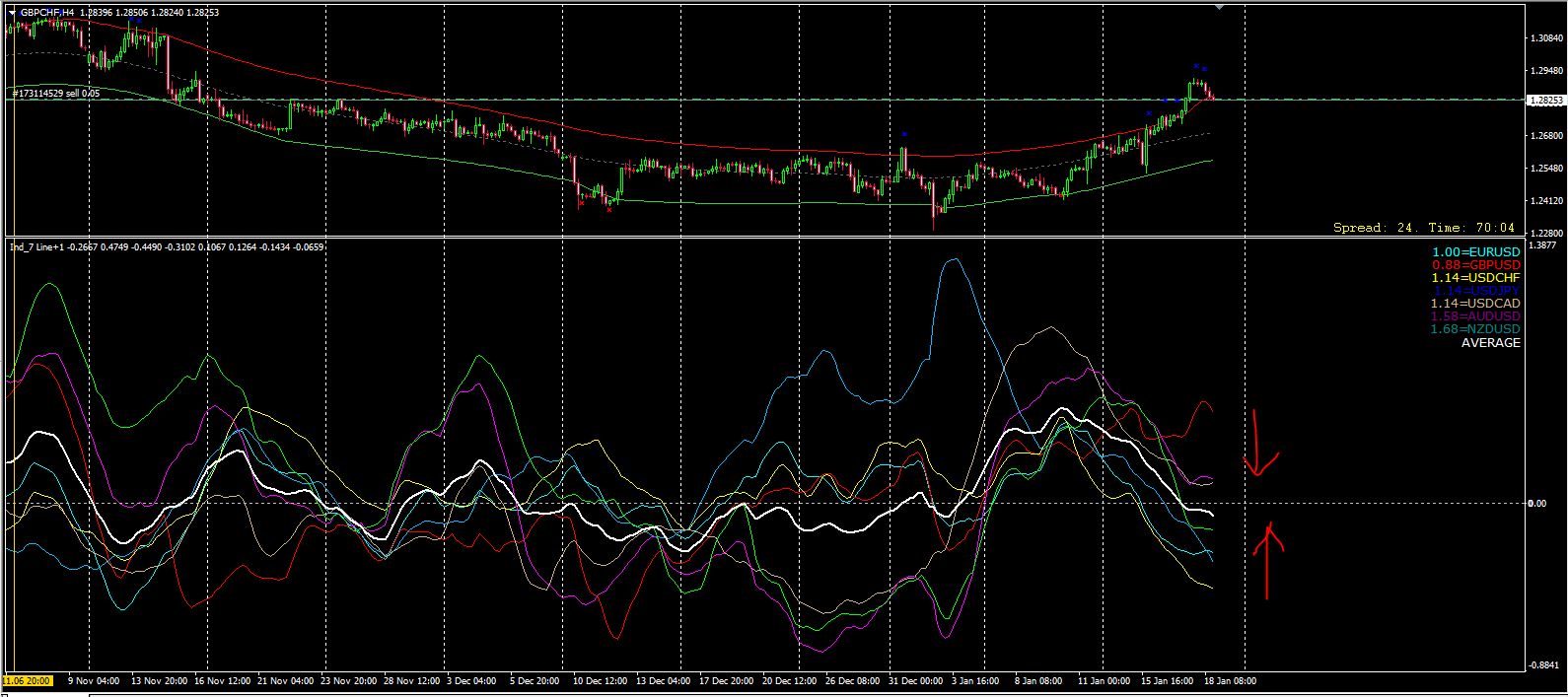The height and width of the screenshot is (697, 1568).
Task: Click the 9 Nov 04:00 time label
Action: [x=94, y=680]
